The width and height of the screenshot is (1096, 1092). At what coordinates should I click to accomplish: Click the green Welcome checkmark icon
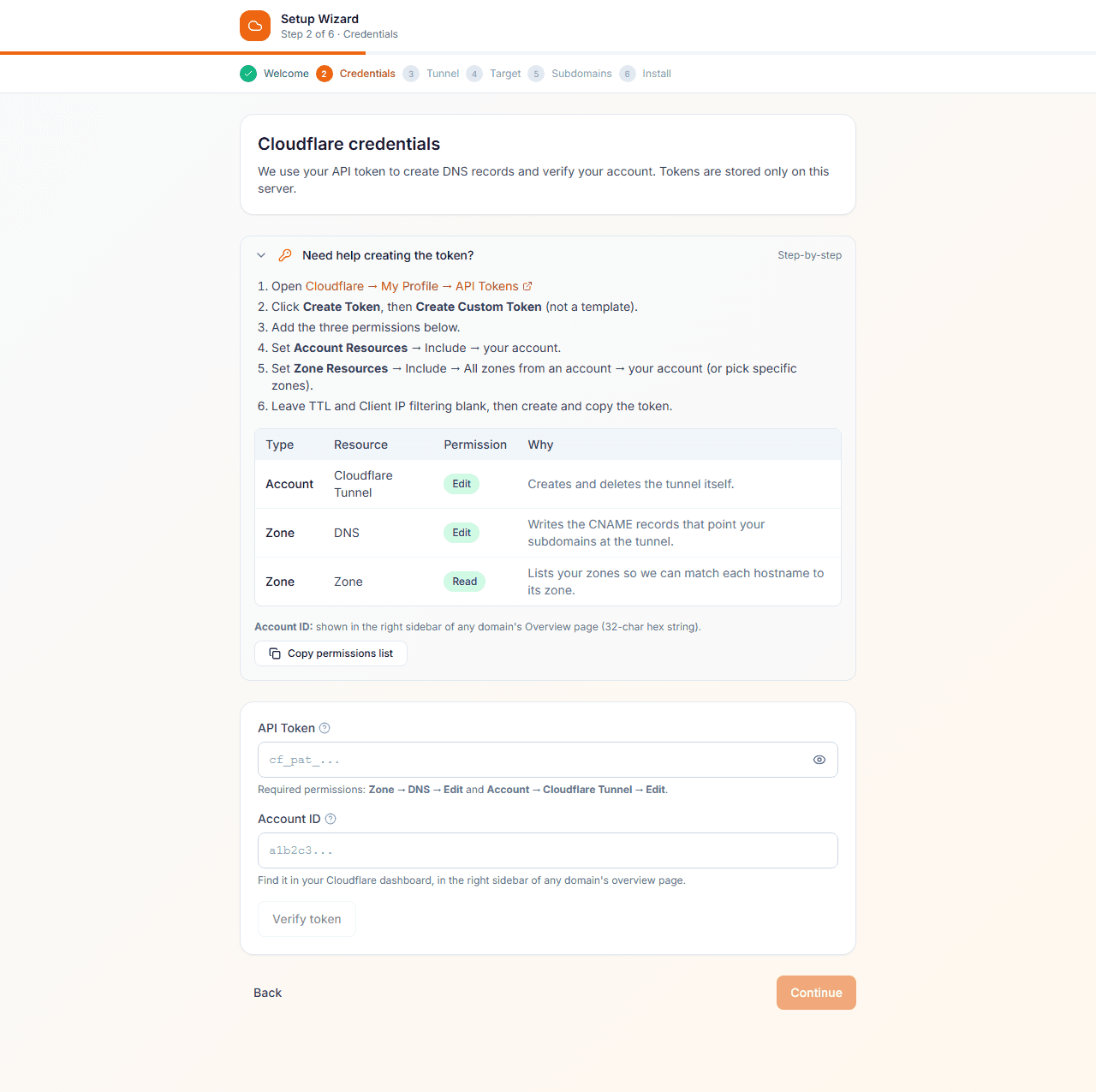[248, 74]
